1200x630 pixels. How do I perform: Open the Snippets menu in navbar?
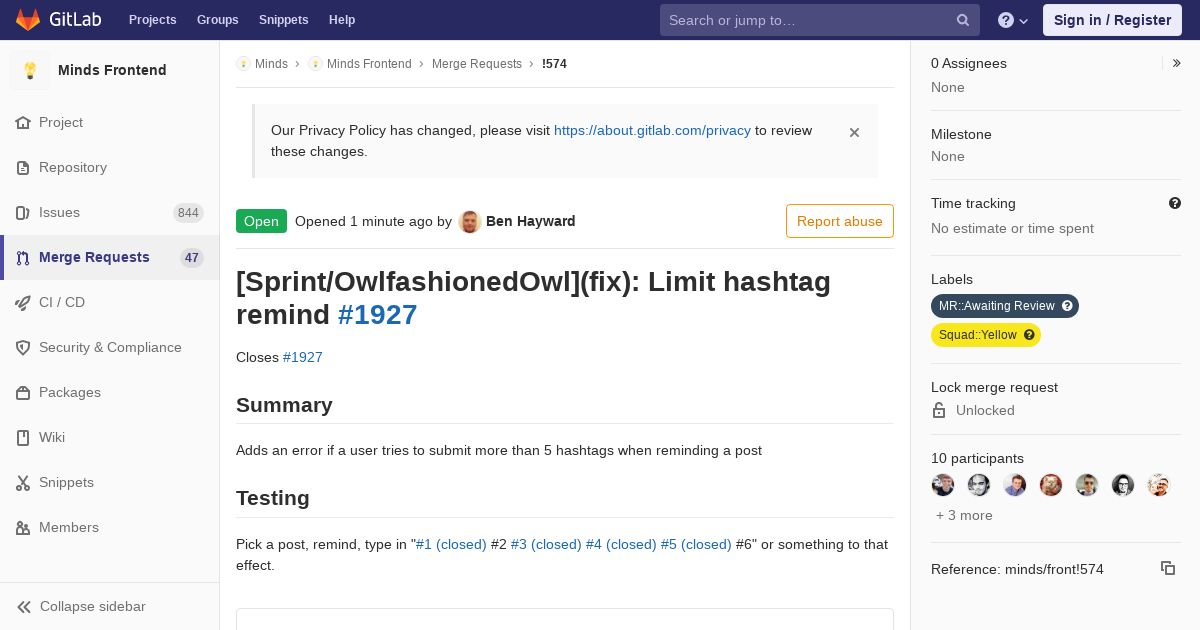283,20
